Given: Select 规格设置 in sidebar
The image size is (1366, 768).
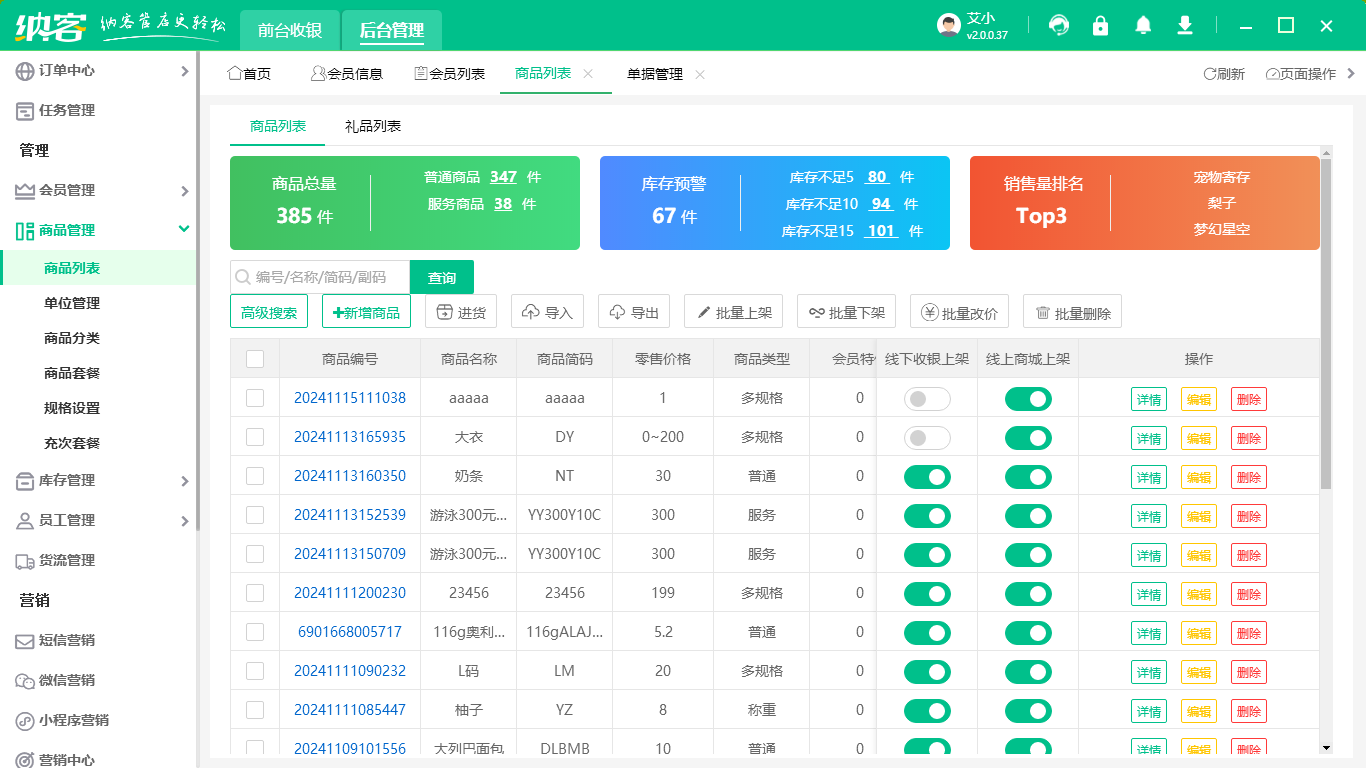Looking at the screenshot, I should pyautogui.click(x=72, y=408).
